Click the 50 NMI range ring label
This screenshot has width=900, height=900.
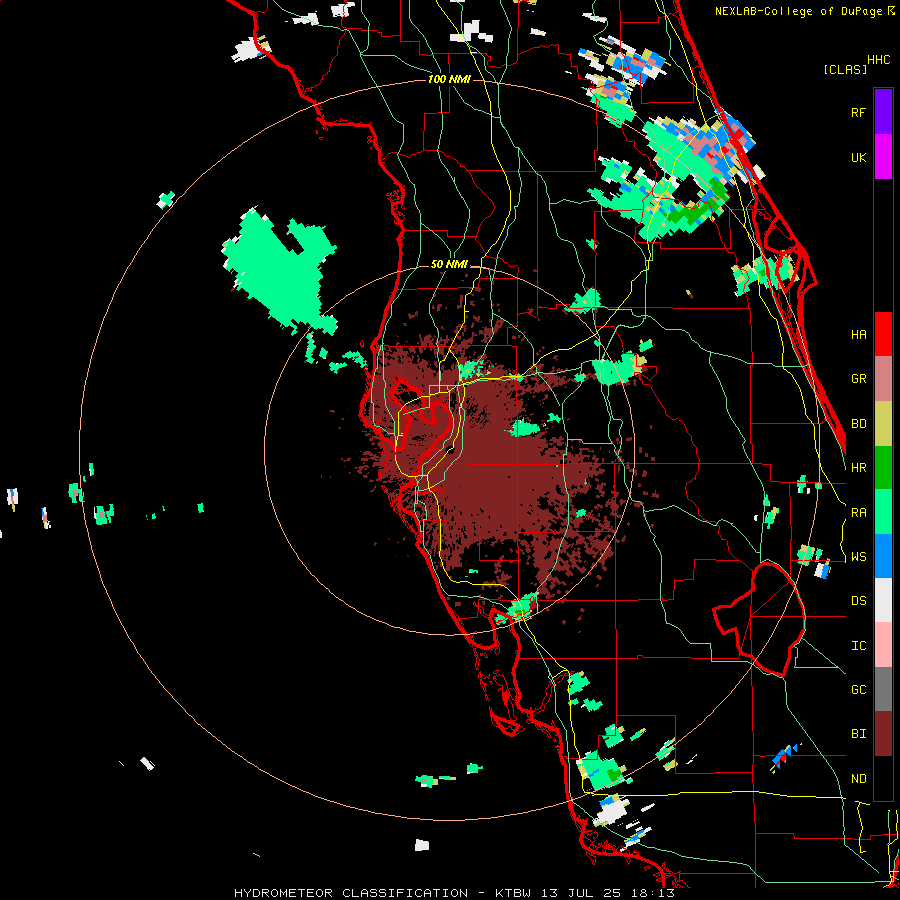[x=449, y=265]
